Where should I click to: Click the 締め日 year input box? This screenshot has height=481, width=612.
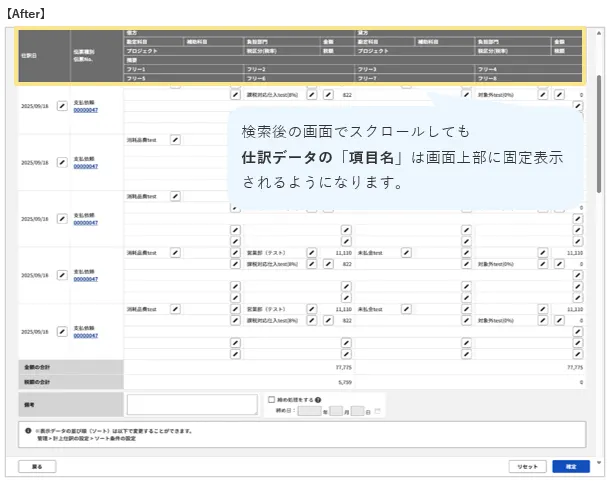point(309,411)
